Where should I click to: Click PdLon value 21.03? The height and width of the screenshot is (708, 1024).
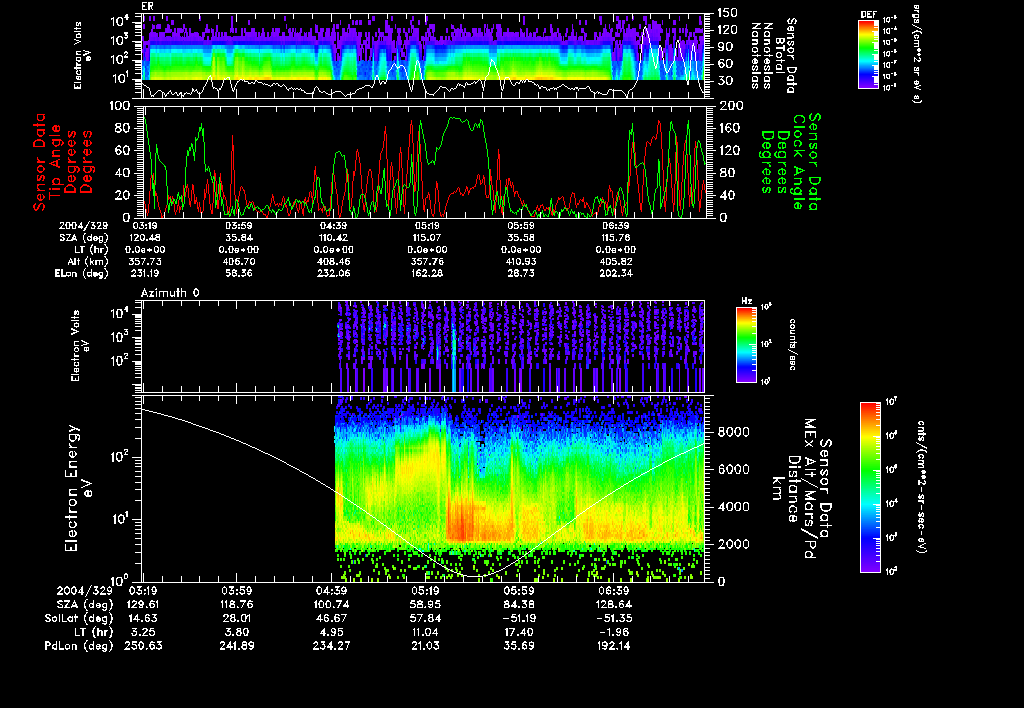coord(426,646)
